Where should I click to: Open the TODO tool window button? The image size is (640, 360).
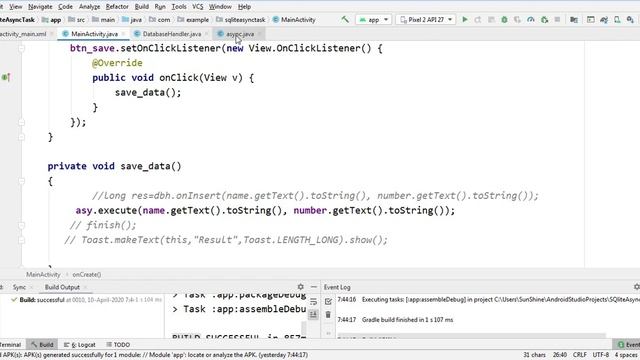click(118, 344)
